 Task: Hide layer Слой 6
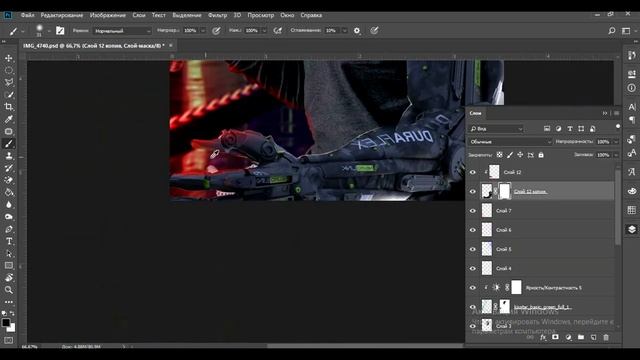[x=473, y=230]
